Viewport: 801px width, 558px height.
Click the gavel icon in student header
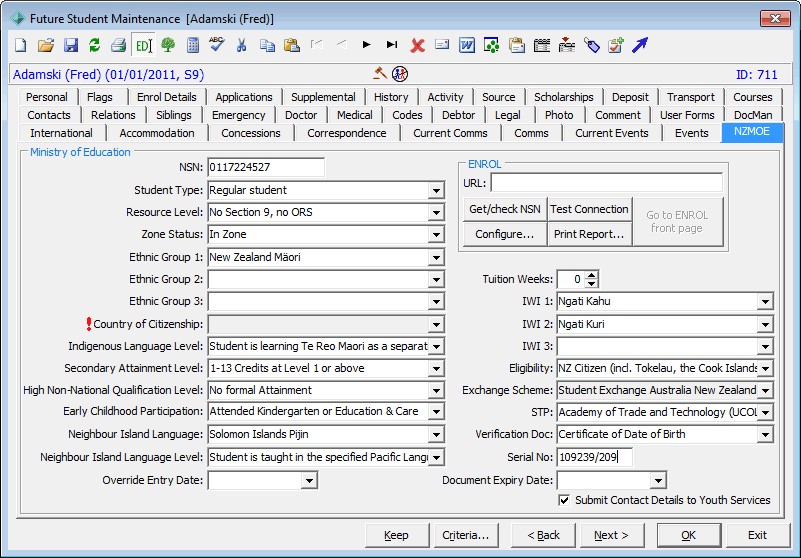click(x=380, y=74)
